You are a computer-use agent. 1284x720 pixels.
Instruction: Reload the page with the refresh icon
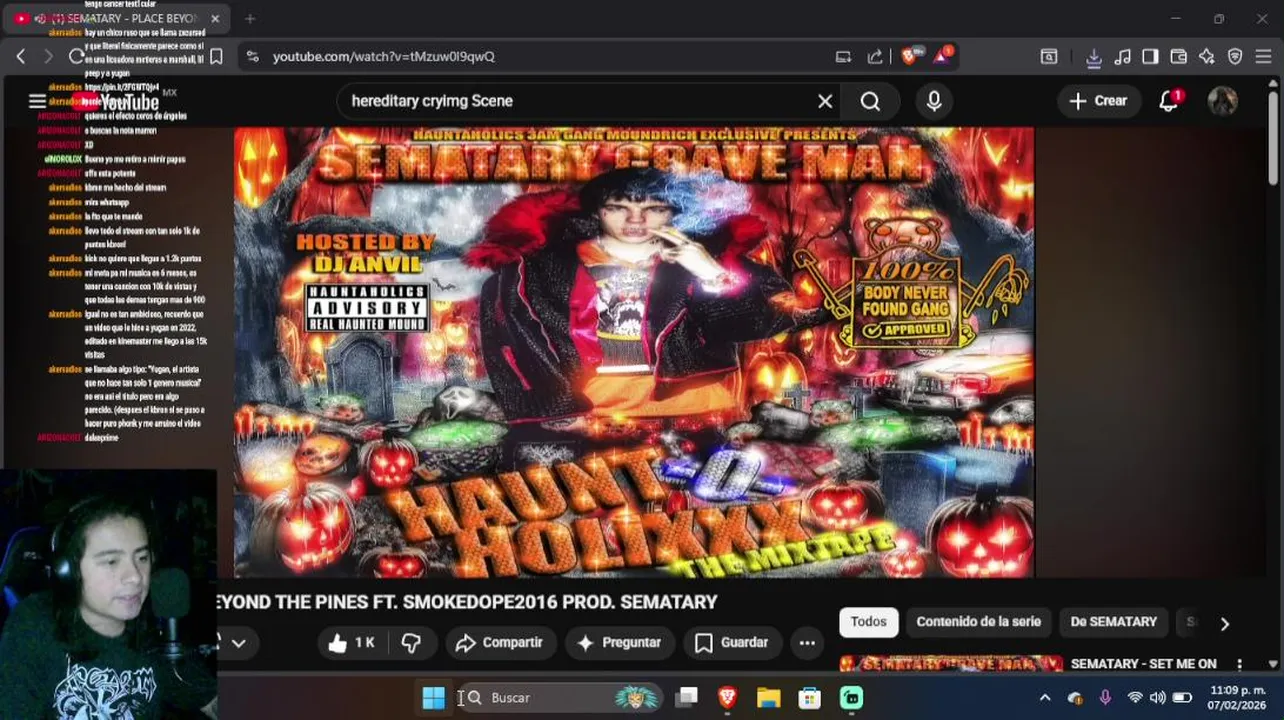click(76, 57)
